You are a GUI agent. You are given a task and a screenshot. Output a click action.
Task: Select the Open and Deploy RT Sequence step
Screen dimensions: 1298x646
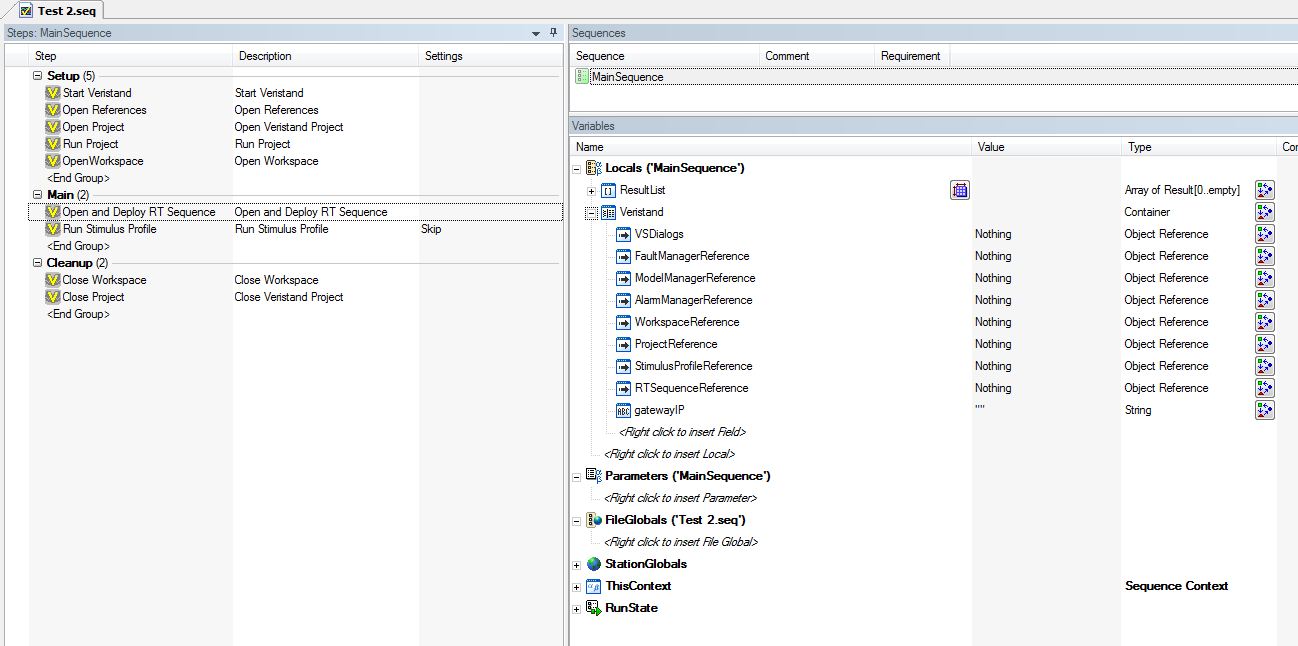coord(138,212)
